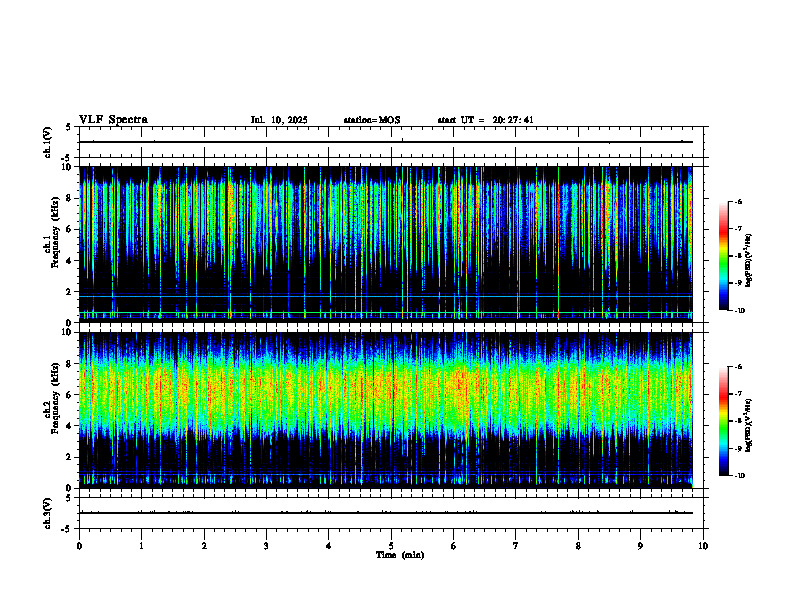This screenshot has height=612, width=792.
Task: Click time axis tick label "5"
Action: (x=391, y=546)
